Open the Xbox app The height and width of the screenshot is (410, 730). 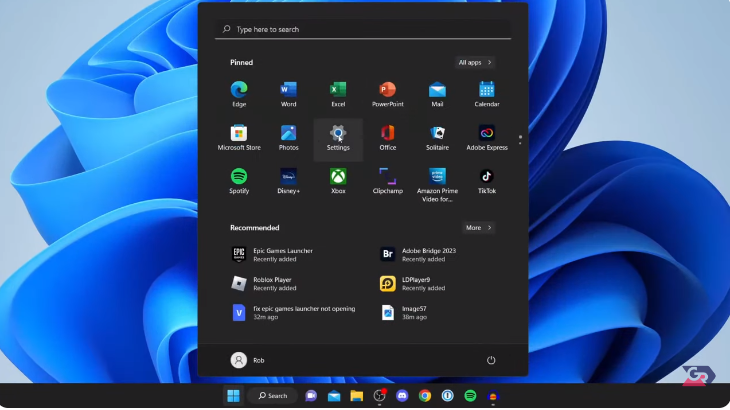[338, 181]
